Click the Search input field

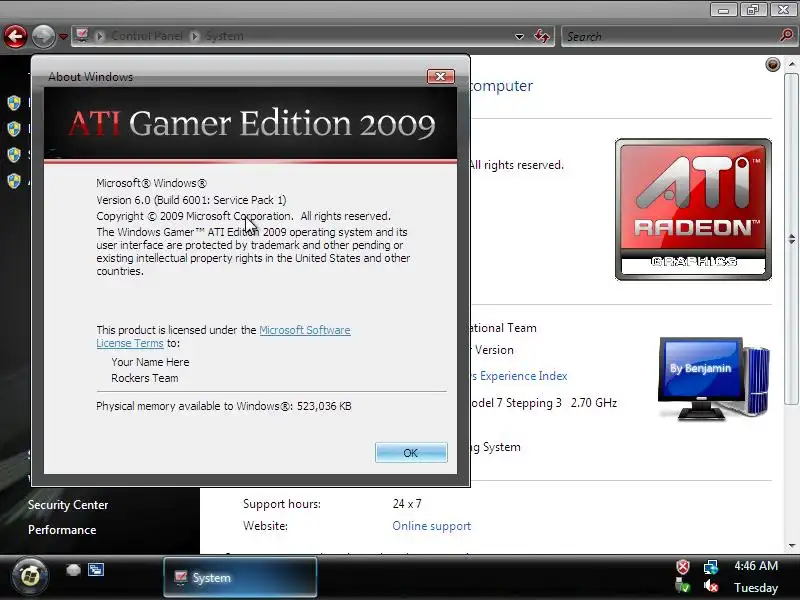pyautogui.click(x=670, y=37)
